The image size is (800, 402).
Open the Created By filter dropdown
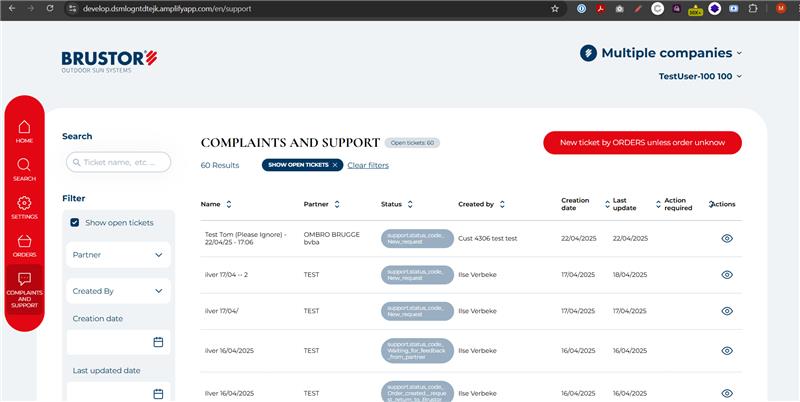(118, 291)
